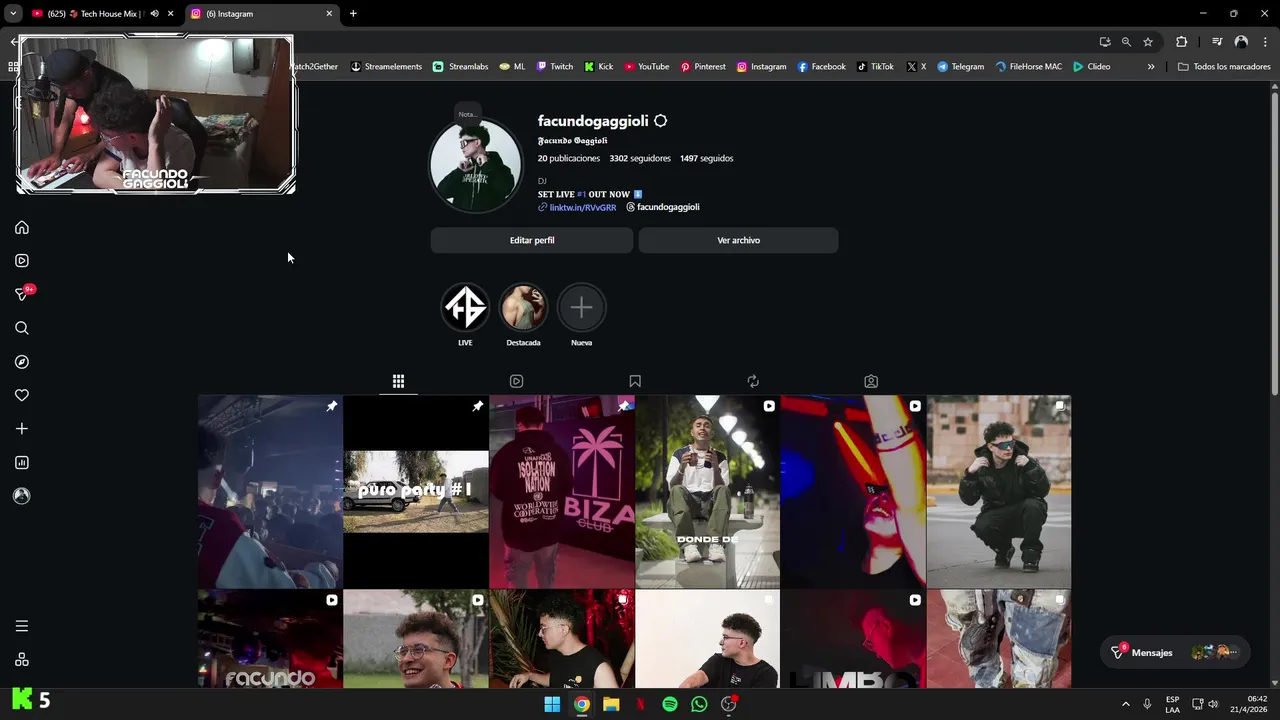Open the Meta apps icon in sidebar
1280x720 pixels.
point(22,659)
